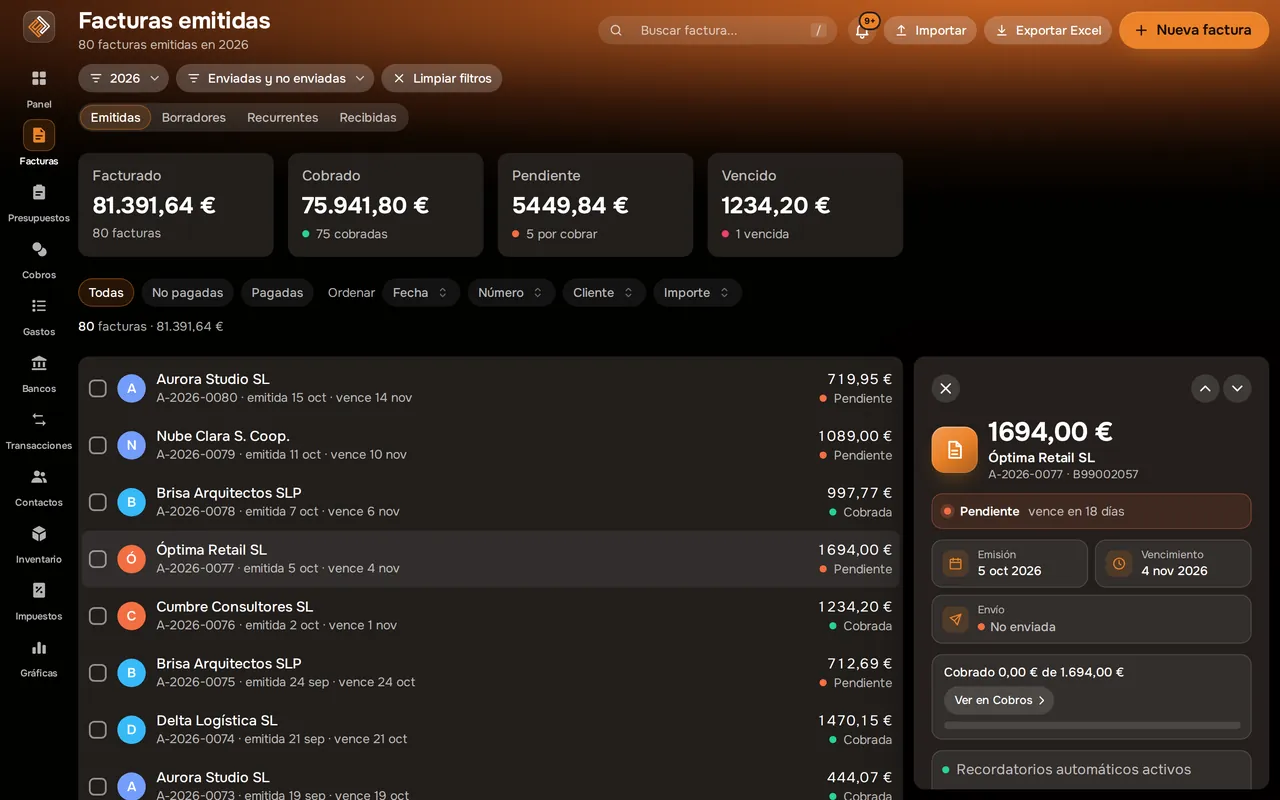
Task: Click the Nueva factura button
Action: 1194,30
